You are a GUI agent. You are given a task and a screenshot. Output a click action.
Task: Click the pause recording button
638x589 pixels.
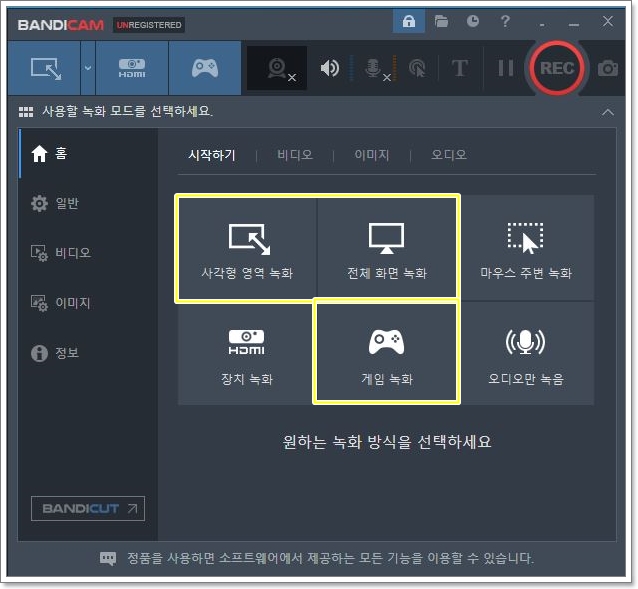pos(506,68)
